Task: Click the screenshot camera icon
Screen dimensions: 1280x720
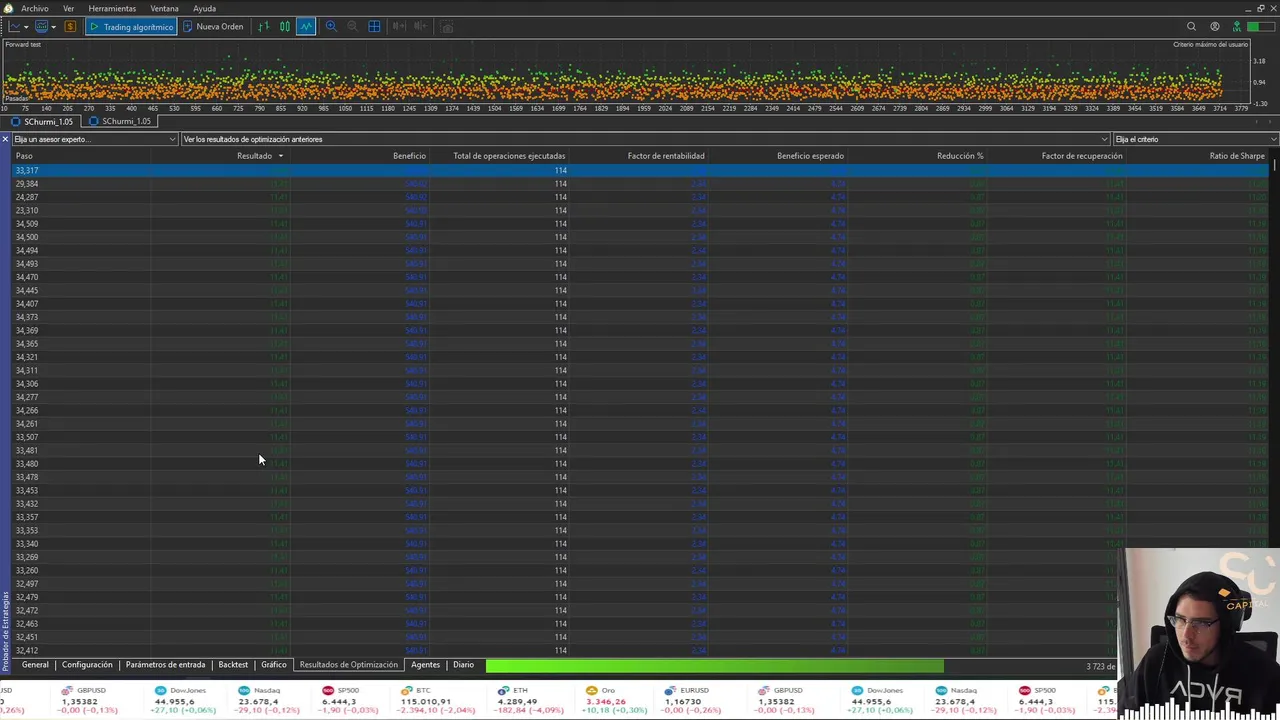Action: [x=448, y=26]
